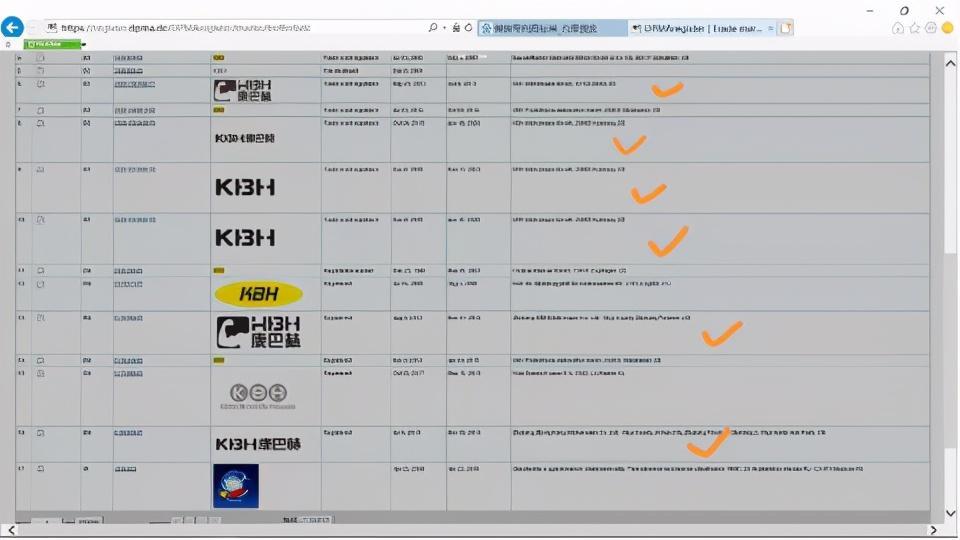Click the smiley feedback icon
This screenshot has height=540, width=960.
(x=947, y=28)
